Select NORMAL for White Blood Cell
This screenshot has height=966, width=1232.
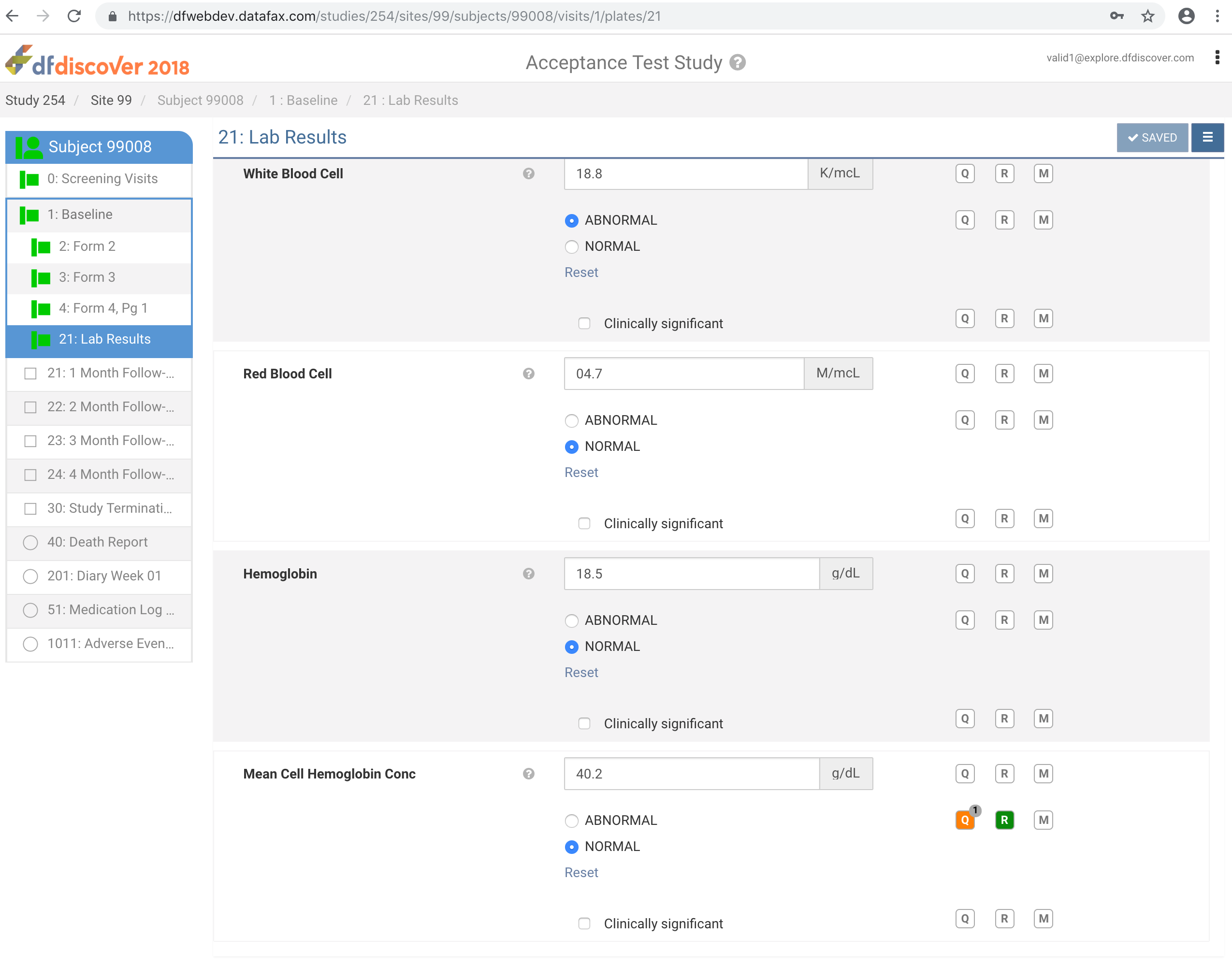[571, 246]
